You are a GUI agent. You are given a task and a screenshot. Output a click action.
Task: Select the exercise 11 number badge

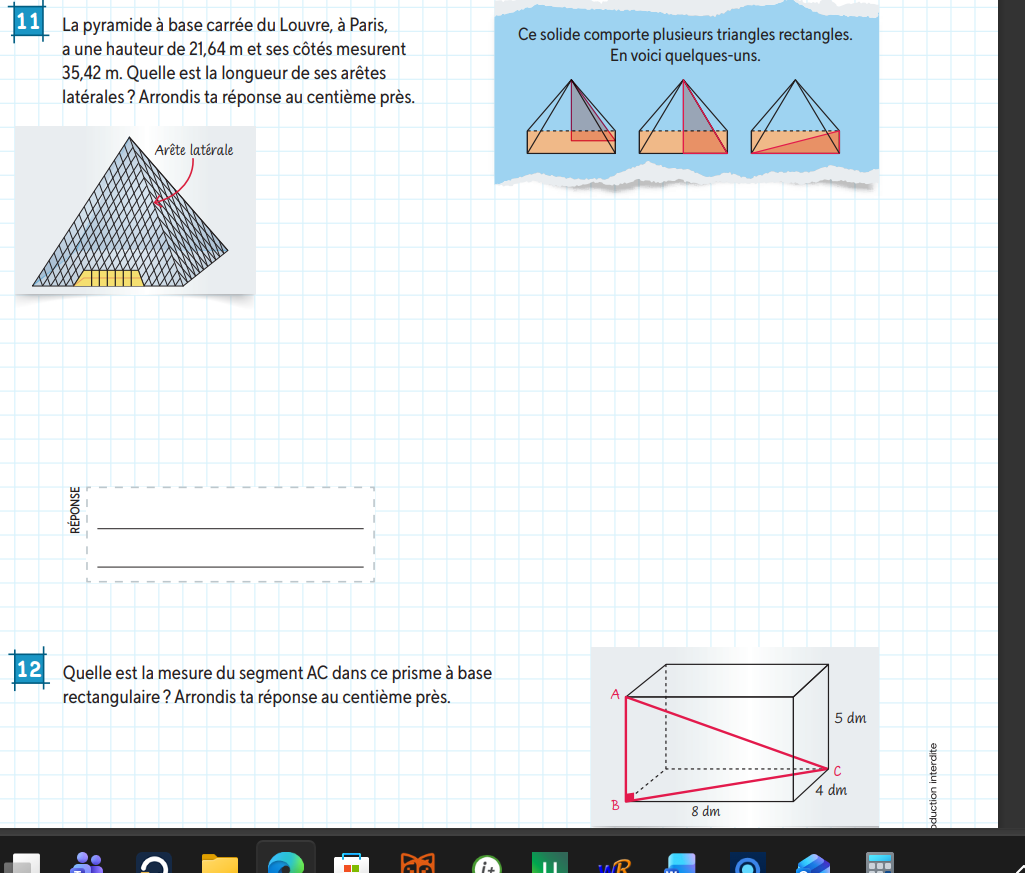point(28,24)
